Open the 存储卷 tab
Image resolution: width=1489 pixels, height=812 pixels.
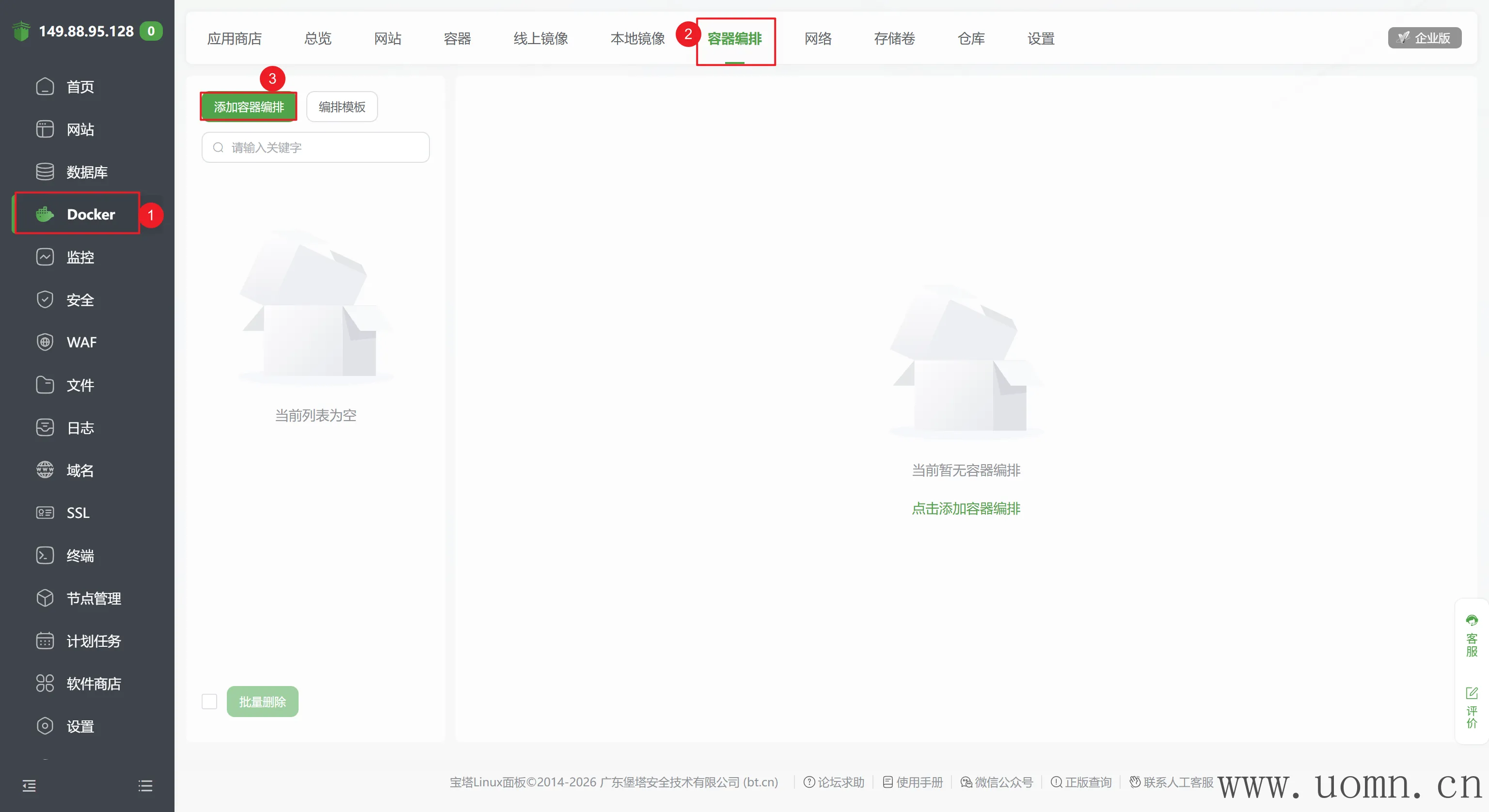click(894, 39)
